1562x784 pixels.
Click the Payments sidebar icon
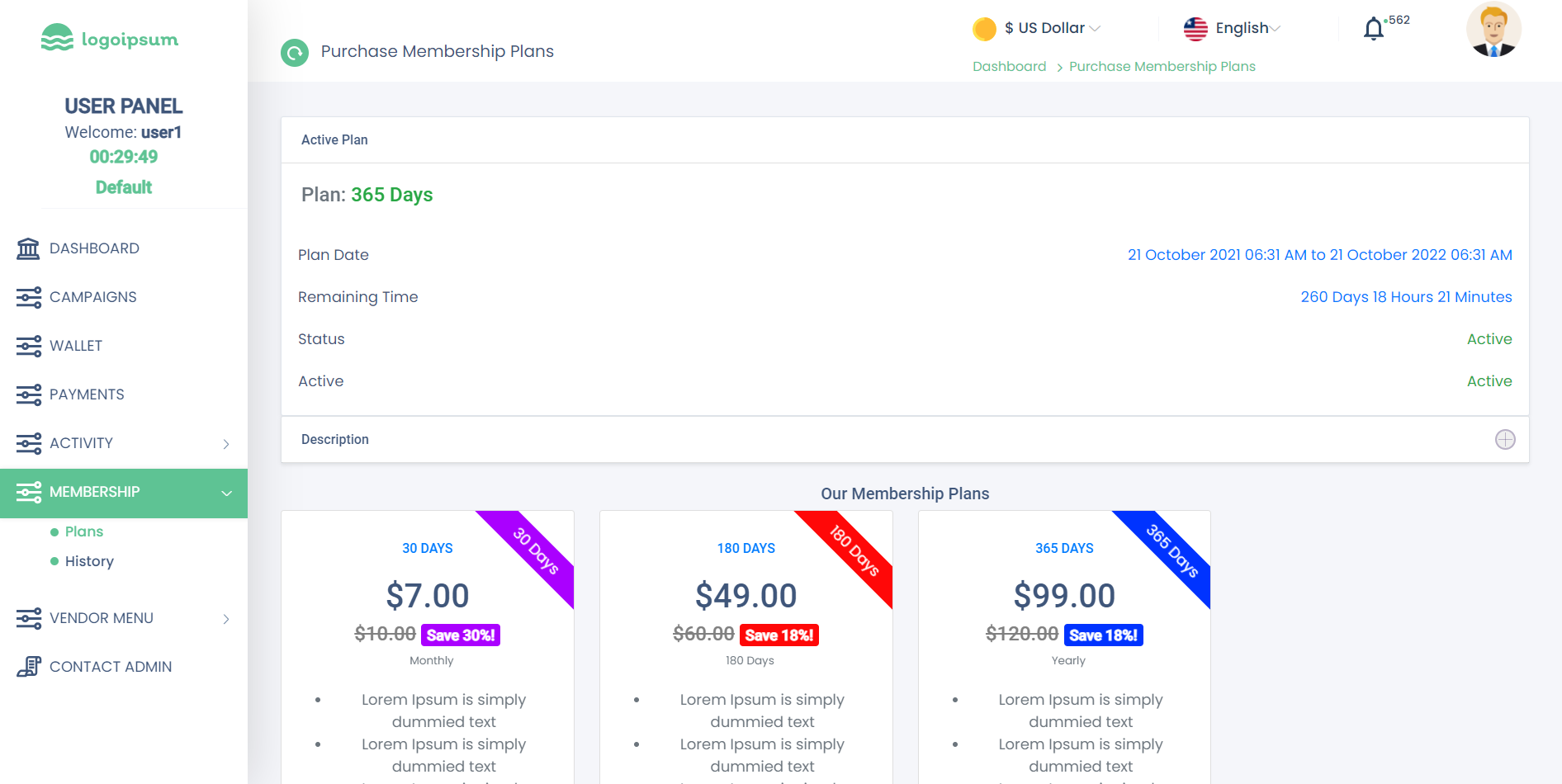point(28,394)
